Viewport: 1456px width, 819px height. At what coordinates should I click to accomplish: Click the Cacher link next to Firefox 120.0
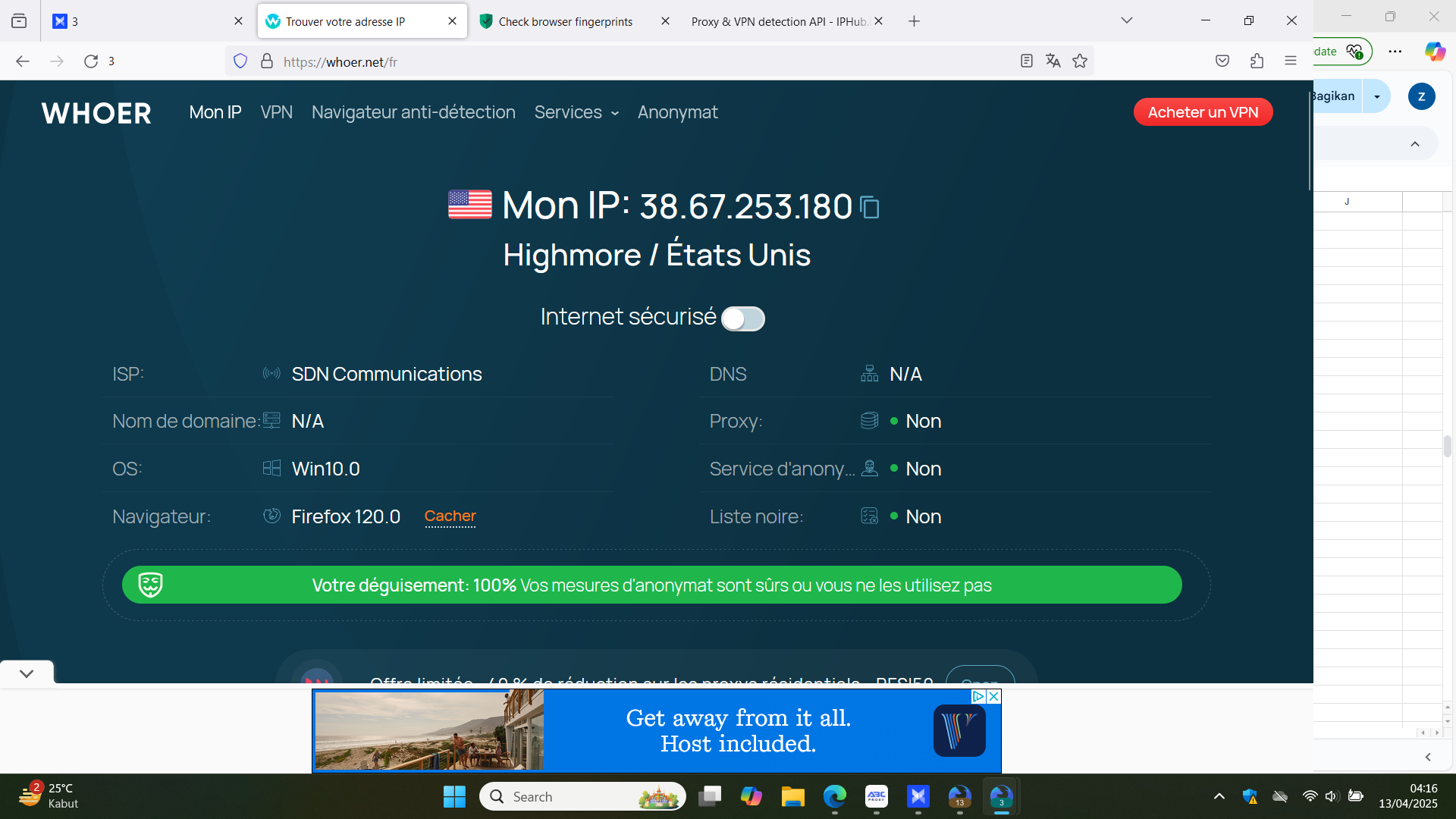coord(450,516)
